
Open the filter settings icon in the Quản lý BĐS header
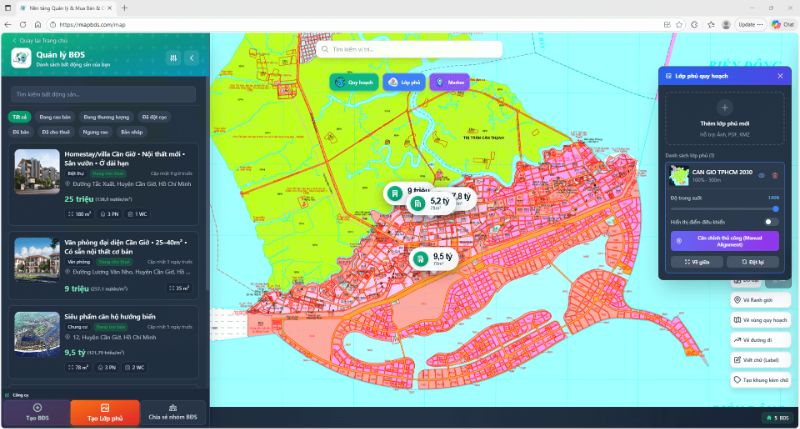[174, 58]
